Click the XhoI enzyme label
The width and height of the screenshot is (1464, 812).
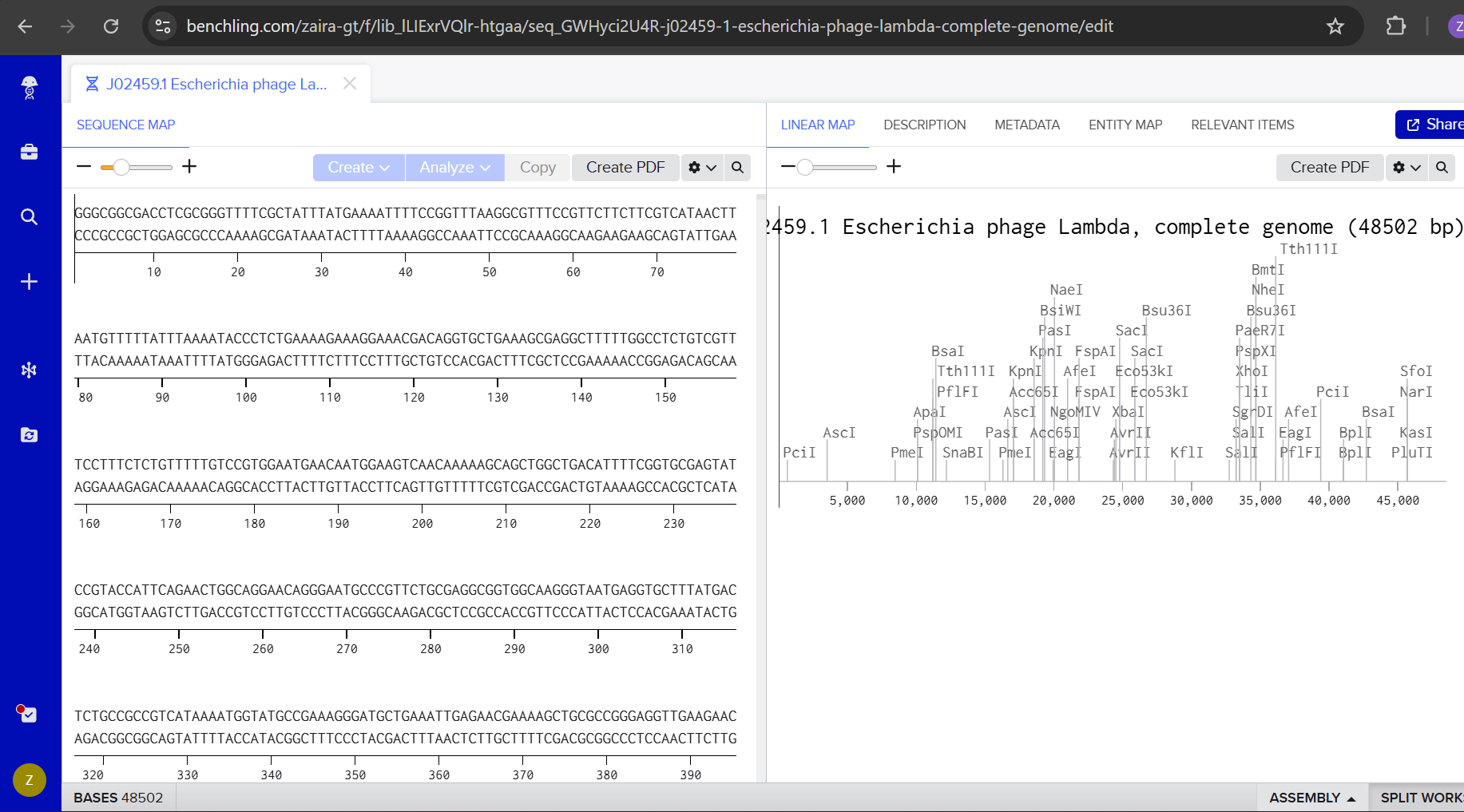click(1252, 371)
